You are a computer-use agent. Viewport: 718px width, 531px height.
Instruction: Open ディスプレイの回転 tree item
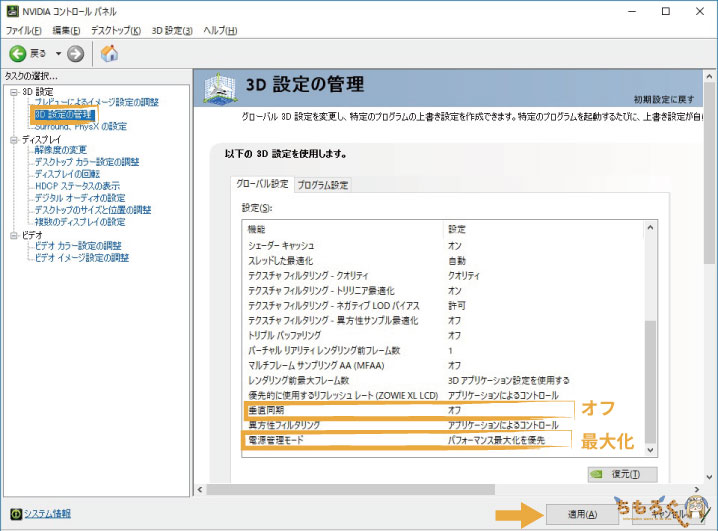tap(67, 174)
